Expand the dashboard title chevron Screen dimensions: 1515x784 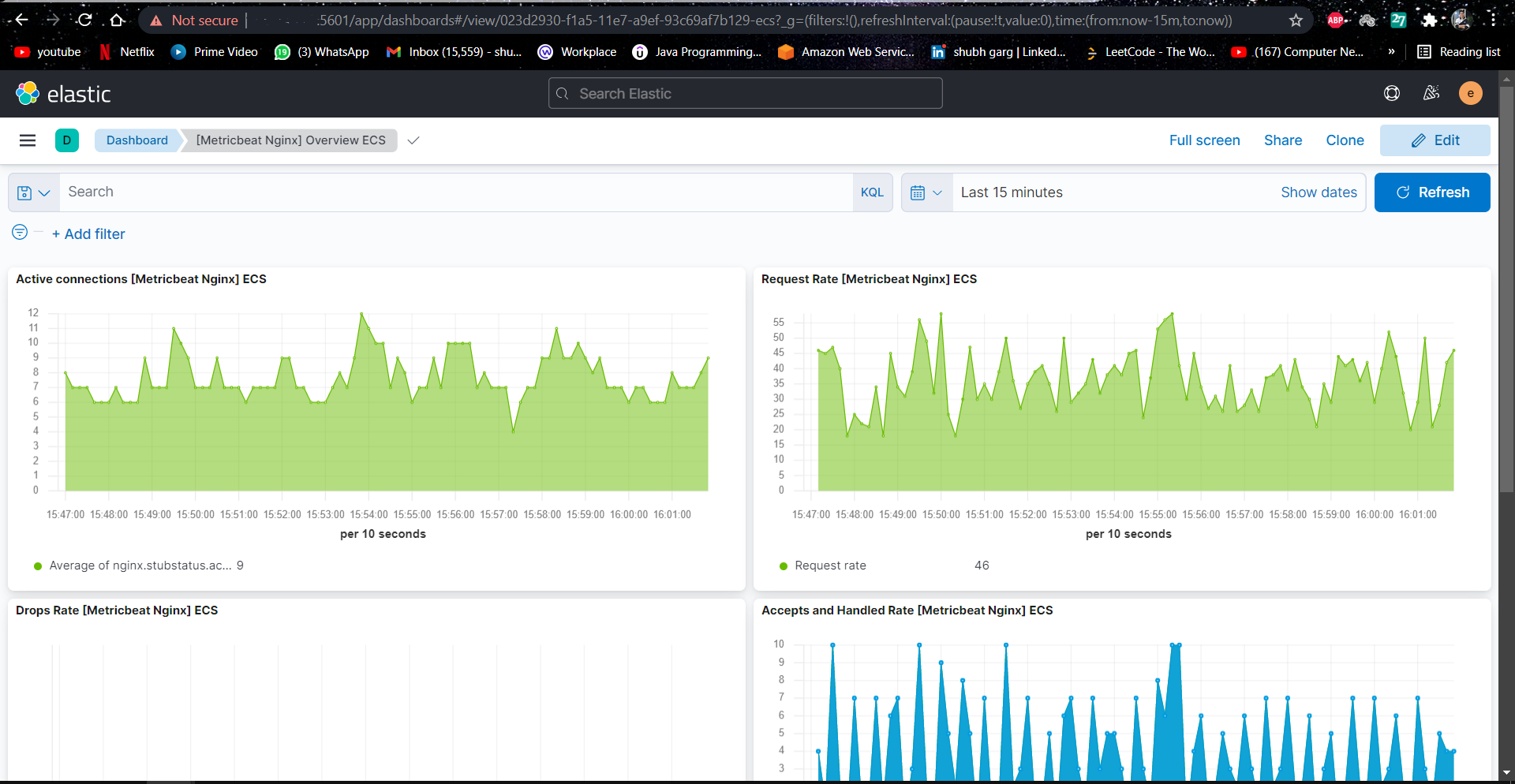[x=413, y=141]
